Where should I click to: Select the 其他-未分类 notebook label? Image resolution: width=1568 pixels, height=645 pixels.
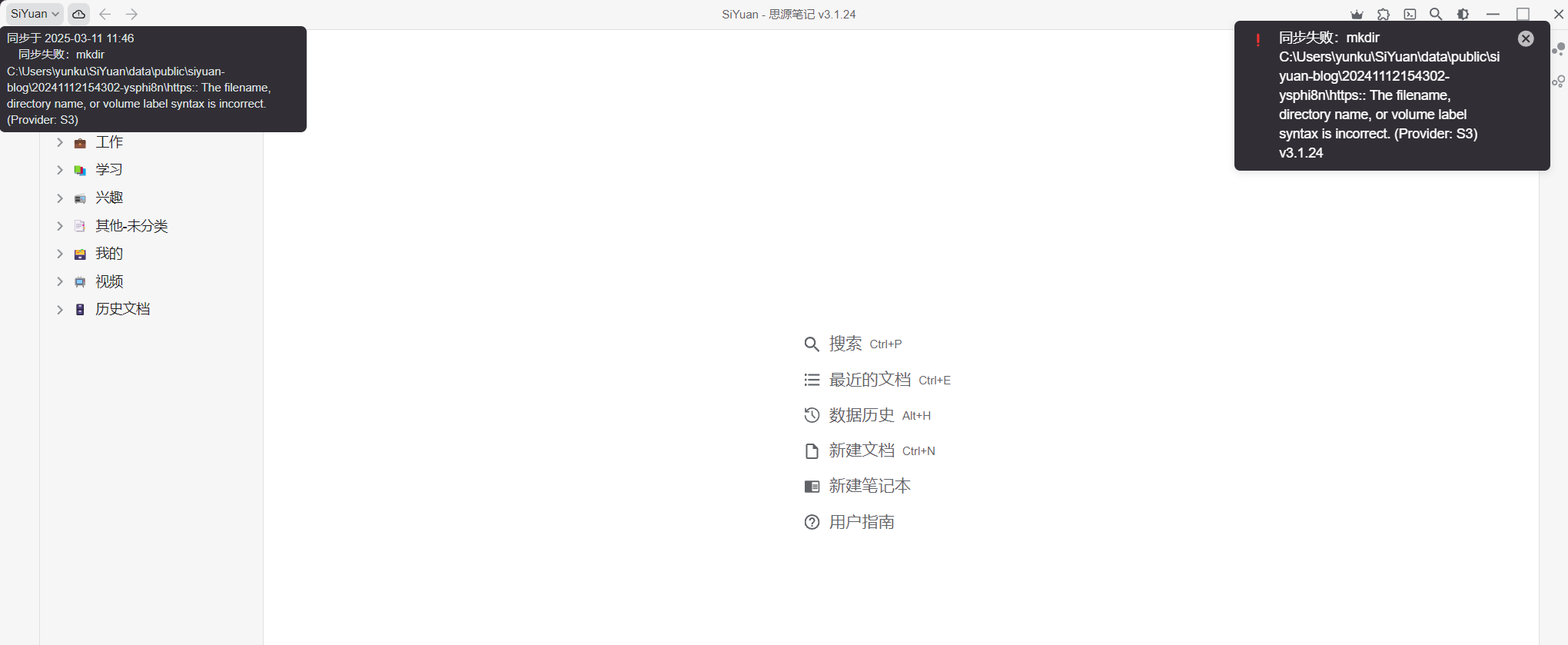[x=131, y=226]
